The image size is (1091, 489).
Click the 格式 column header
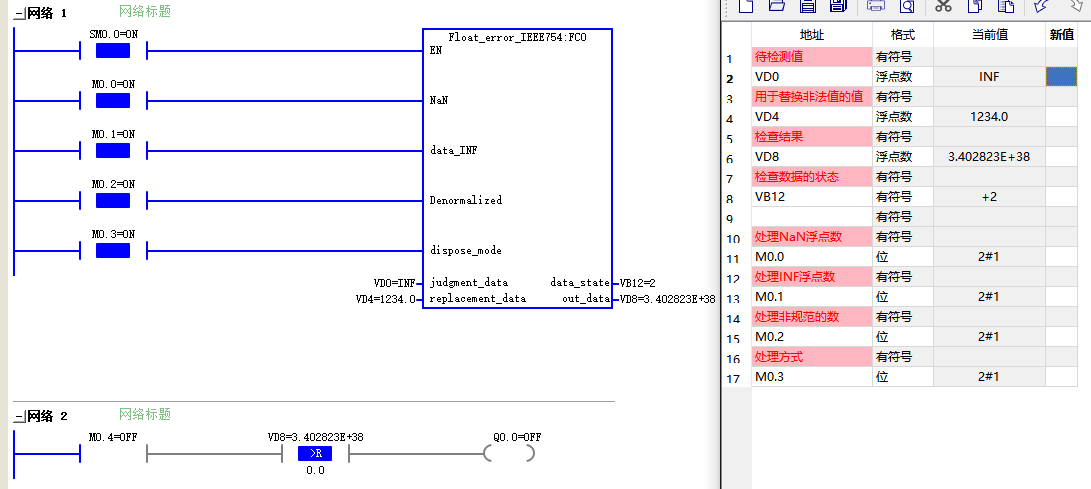(903, 35)
